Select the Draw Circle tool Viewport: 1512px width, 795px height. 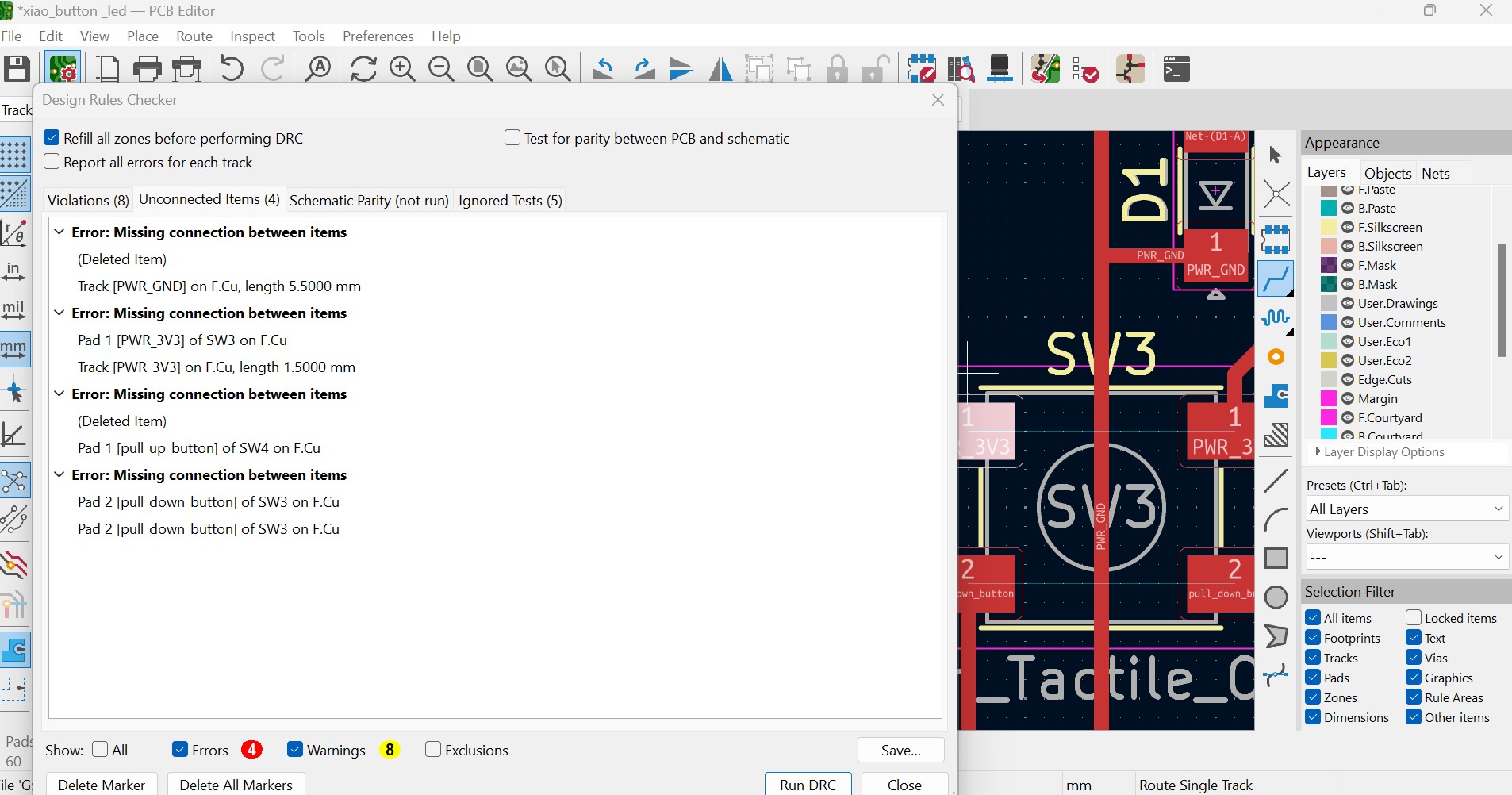(x=1276, y=597)
